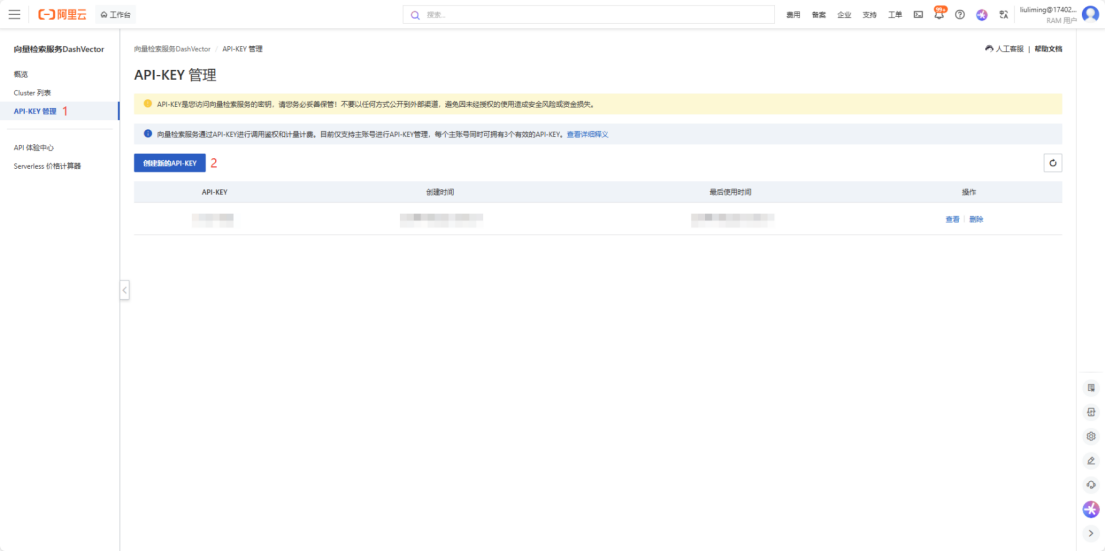Click the 删除 link in table row
The image size is (1106, 552).
[976, 219]
